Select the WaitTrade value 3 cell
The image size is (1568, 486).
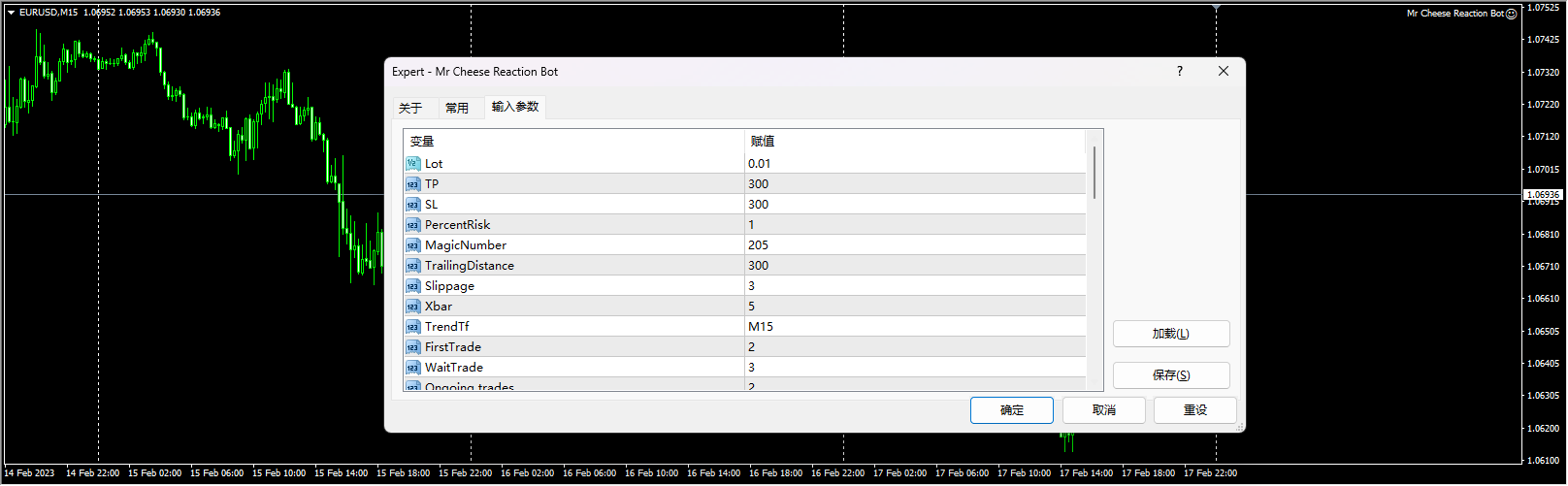915,368
